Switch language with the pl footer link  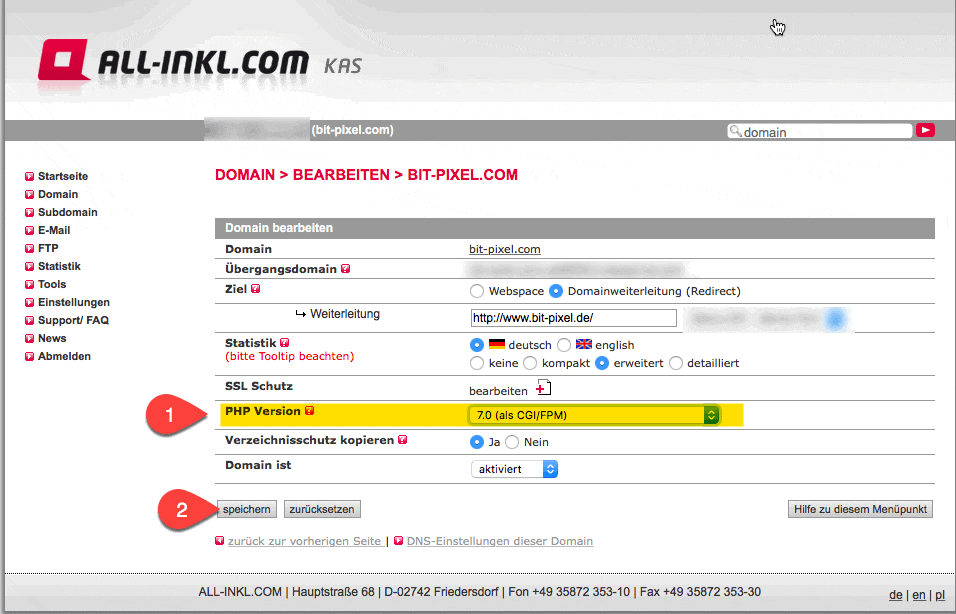tap(940, 595)
